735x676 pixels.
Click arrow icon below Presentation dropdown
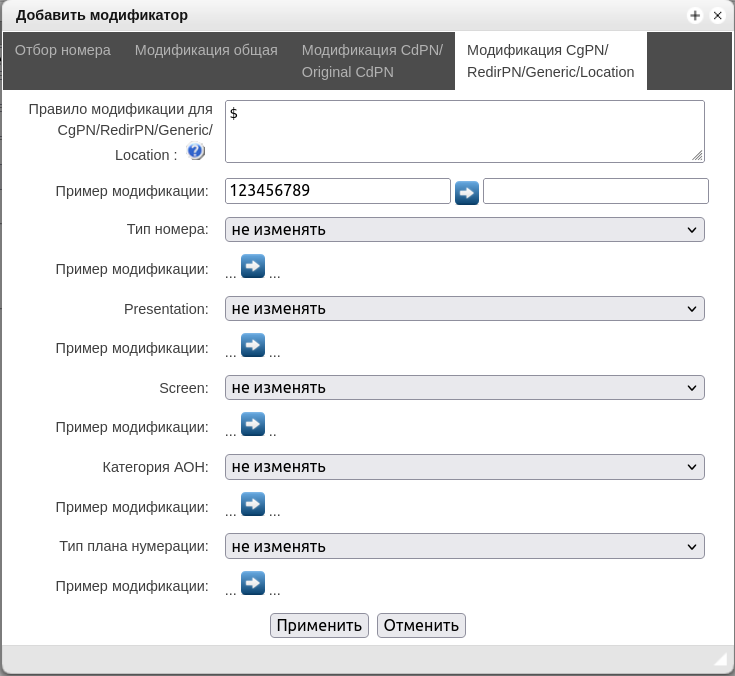(253, 346)
